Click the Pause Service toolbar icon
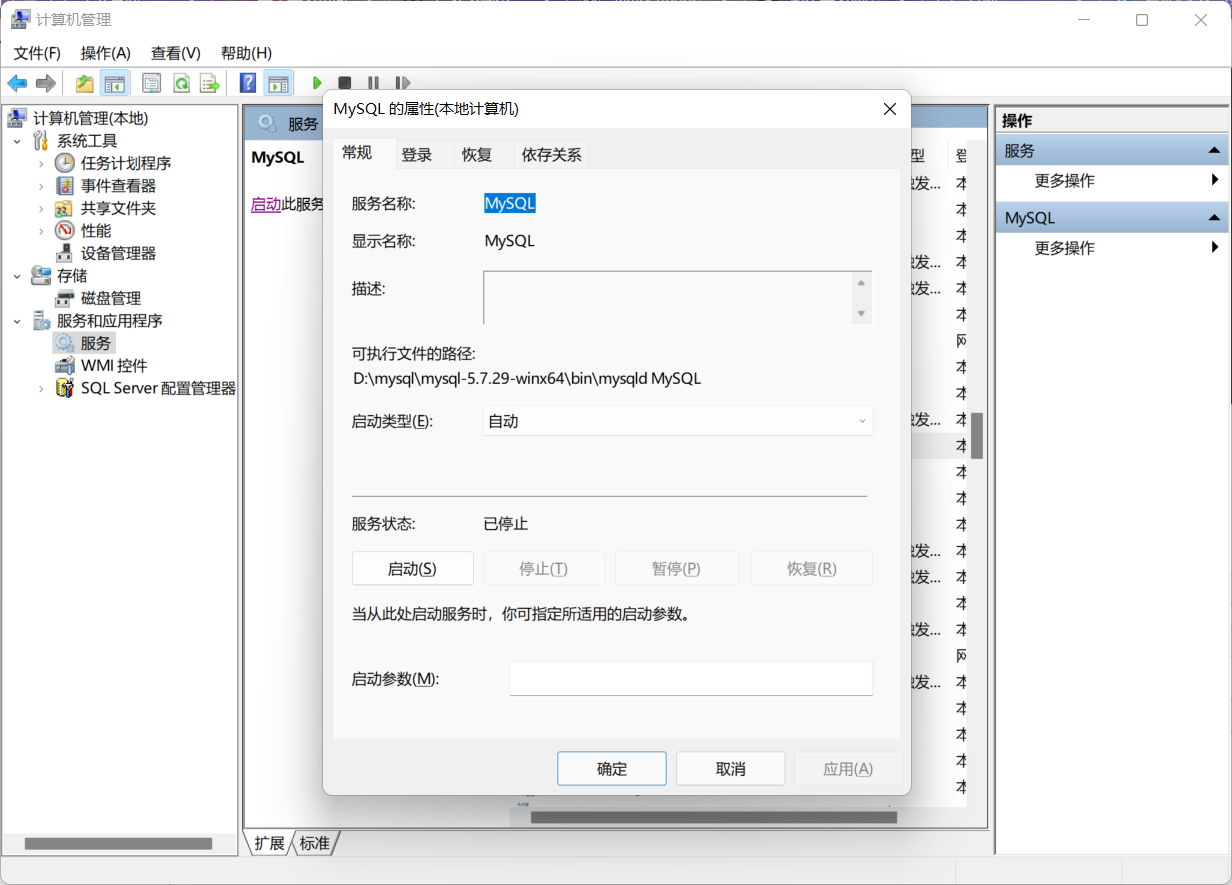This screenshot has width=1232, height=885. pyautogui.click(x=373, y=83)
